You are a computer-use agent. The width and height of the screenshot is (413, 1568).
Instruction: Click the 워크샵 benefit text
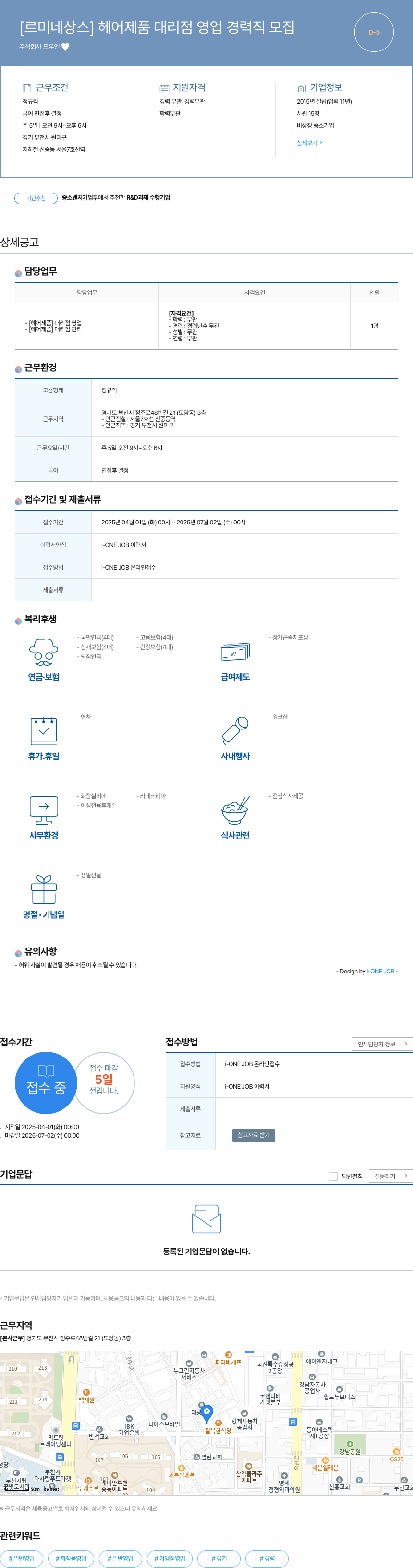[x=278, y=717]
